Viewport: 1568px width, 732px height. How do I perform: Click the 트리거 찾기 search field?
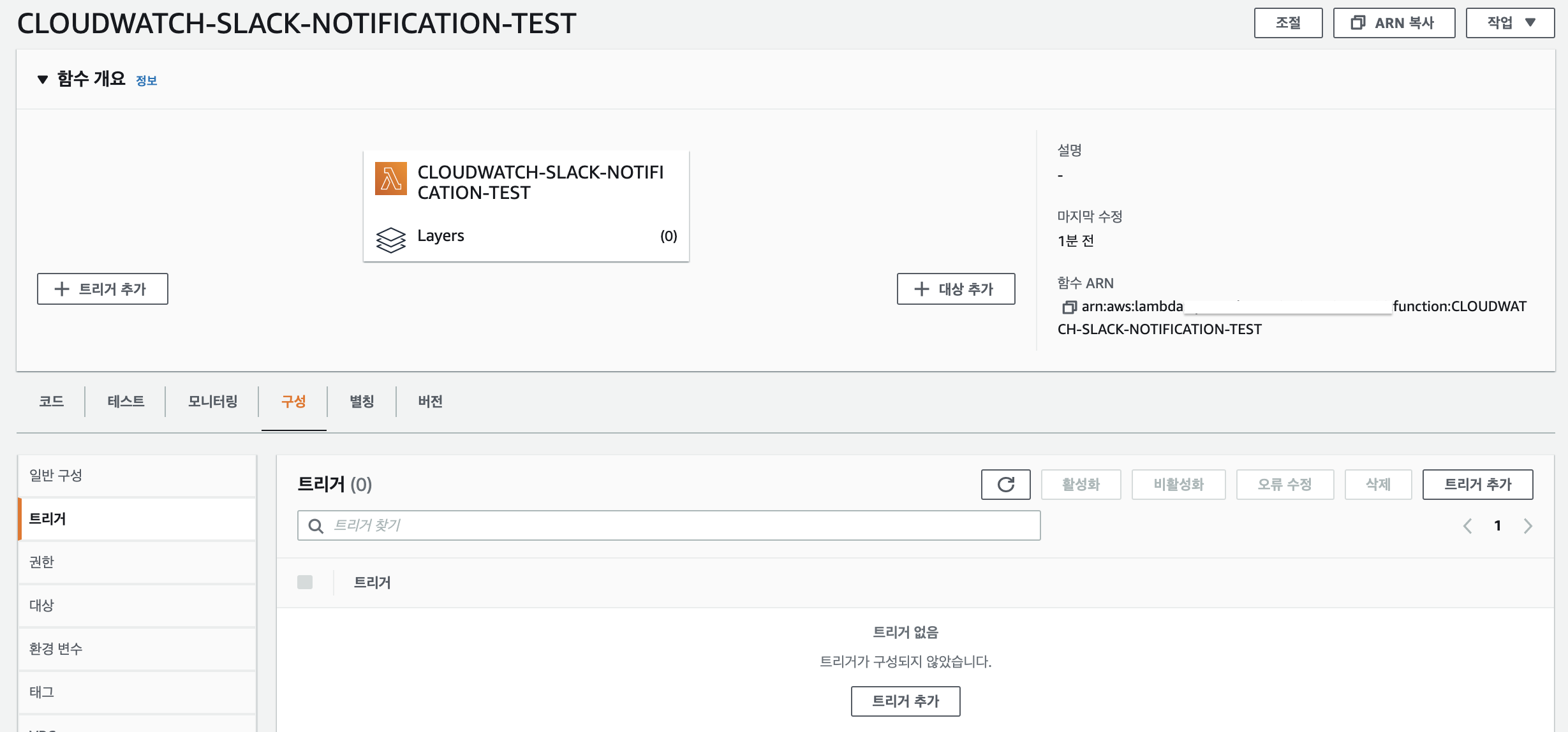tap(683, 525)
